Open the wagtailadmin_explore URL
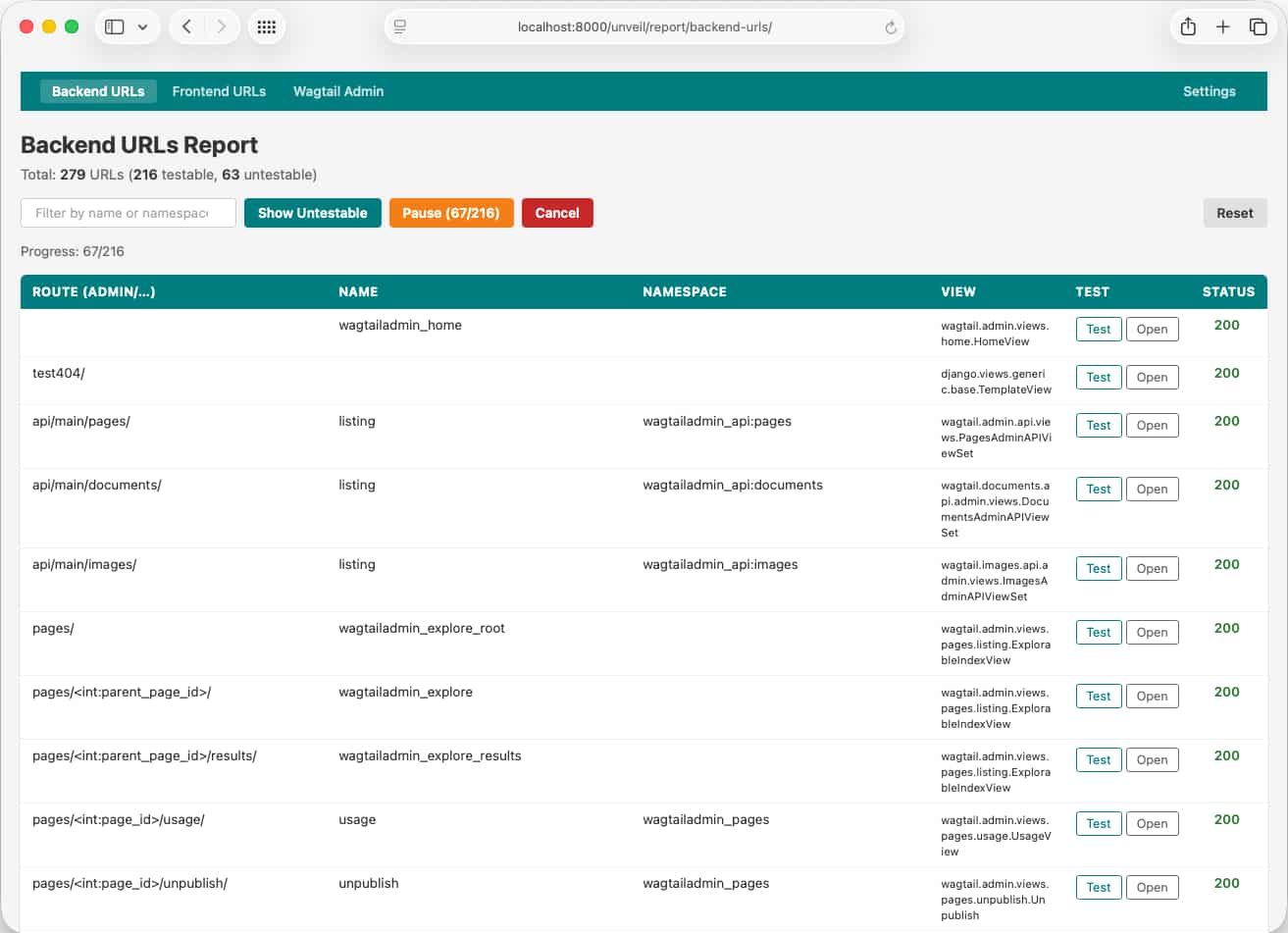Image resolution: width=1288 pixels, height=933 pixels. click(x=1152, y=697)
